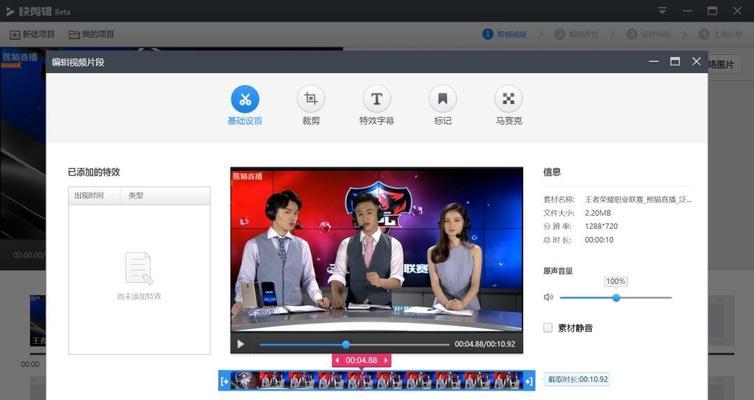Enable the 素材静音 checkbox

[x=548, y=328]
